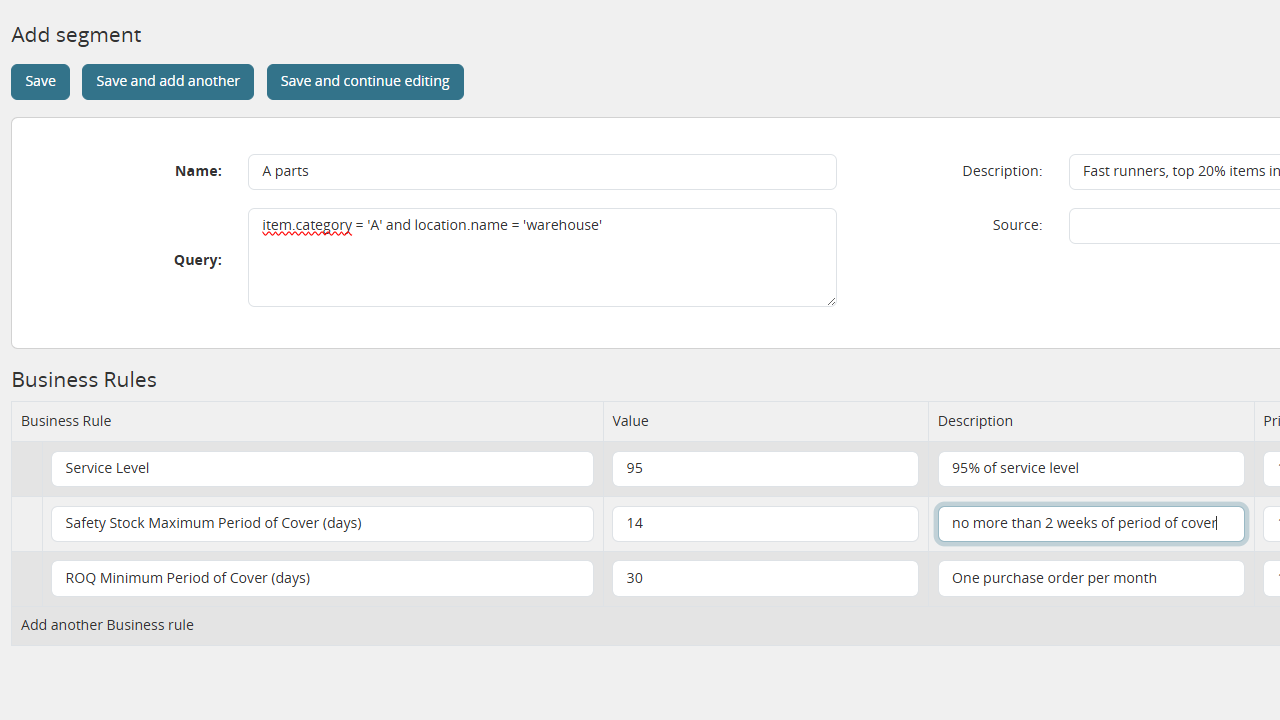Select the Service Level business rule field
This screenshot has width=1280, height=720.
click(x=322, y=469)
